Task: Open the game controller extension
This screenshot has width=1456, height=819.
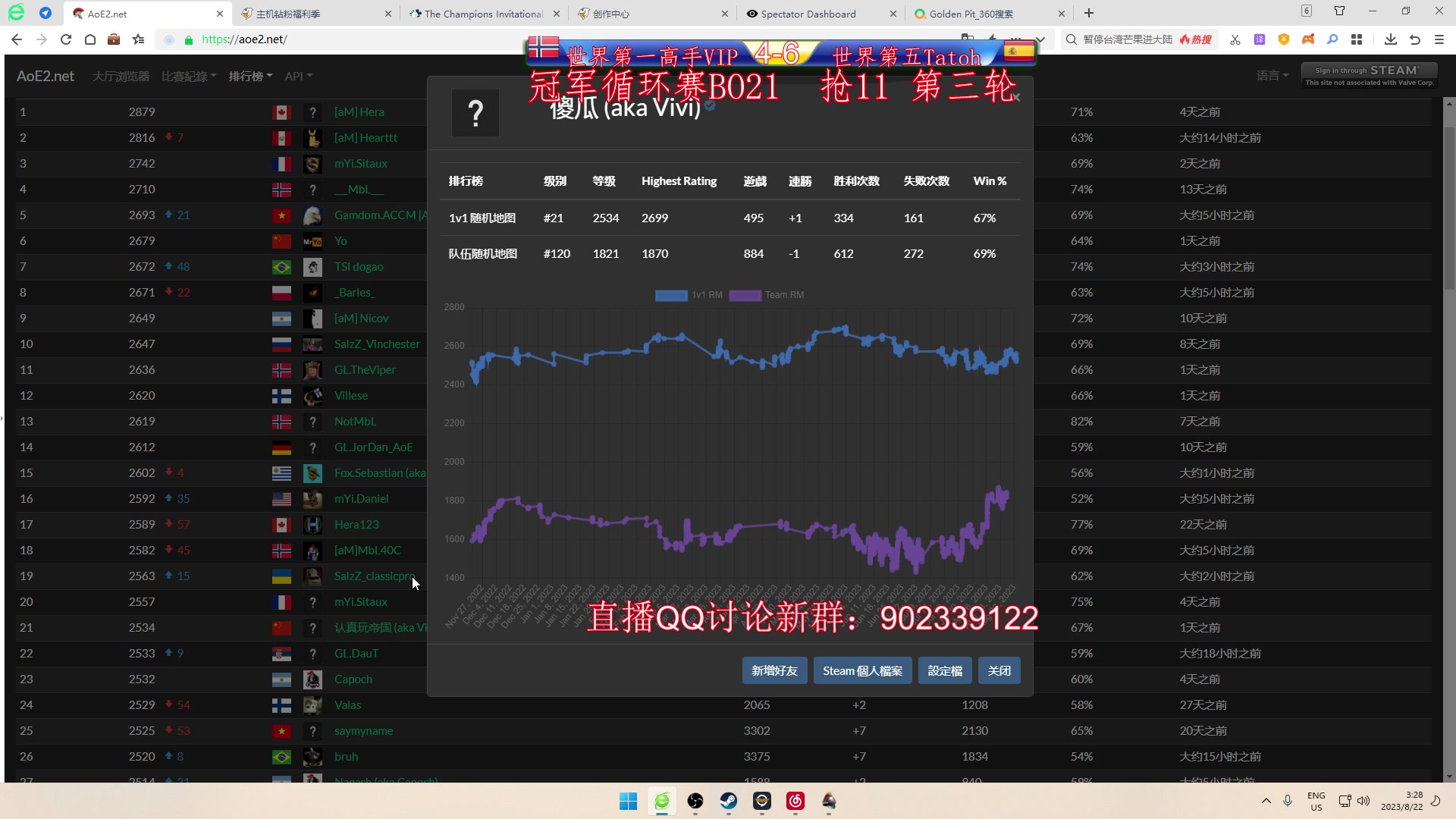Action: 1308,39
